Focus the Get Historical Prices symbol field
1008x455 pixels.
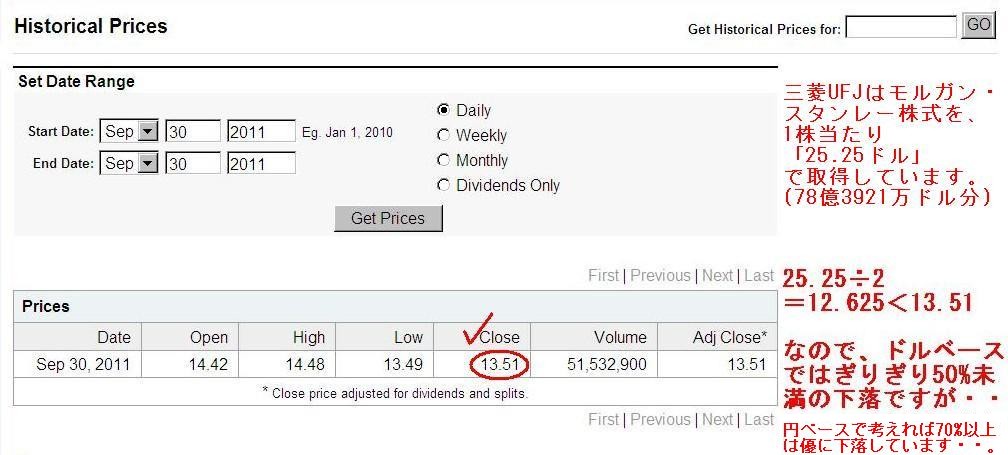click(901, 27)
